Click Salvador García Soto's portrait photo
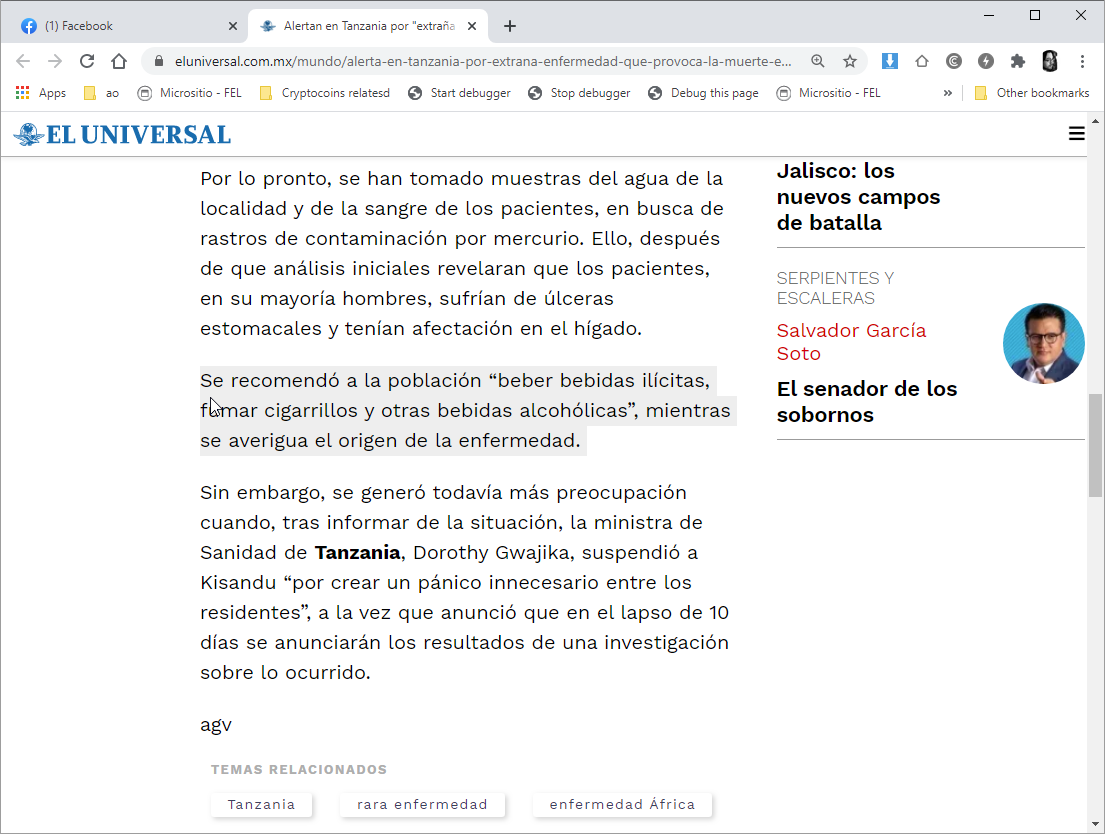 (1044, 343)
